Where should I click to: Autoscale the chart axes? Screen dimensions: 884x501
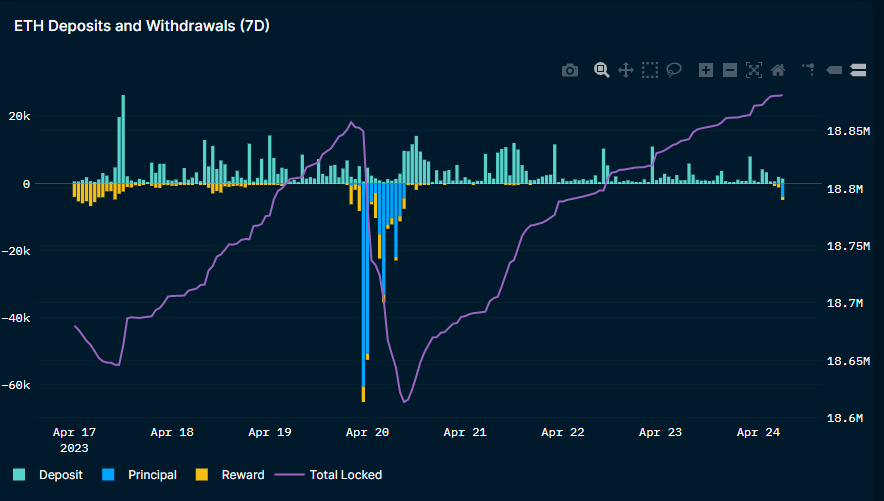754,70
